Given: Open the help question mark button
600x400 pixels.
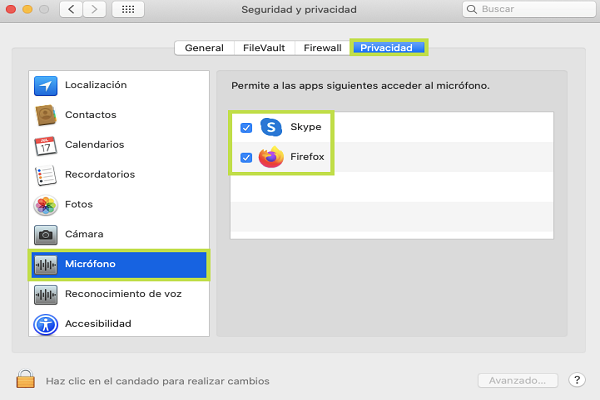Looking at the screenshot, I should point(577,380).
